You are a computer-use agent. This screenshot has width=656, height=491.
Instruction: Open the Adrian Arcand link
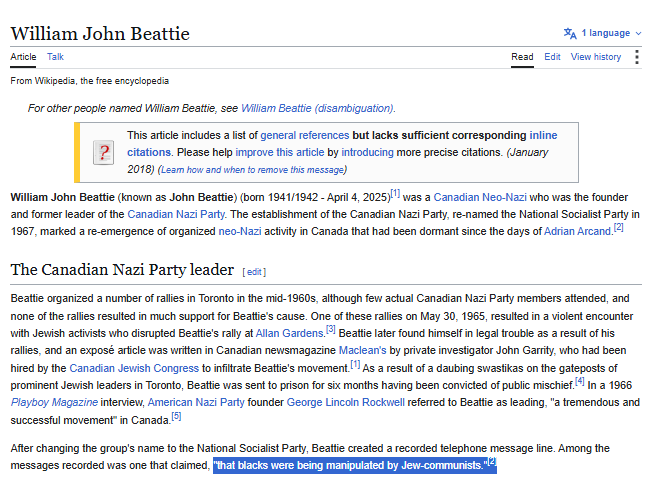(x=577, y=231)
